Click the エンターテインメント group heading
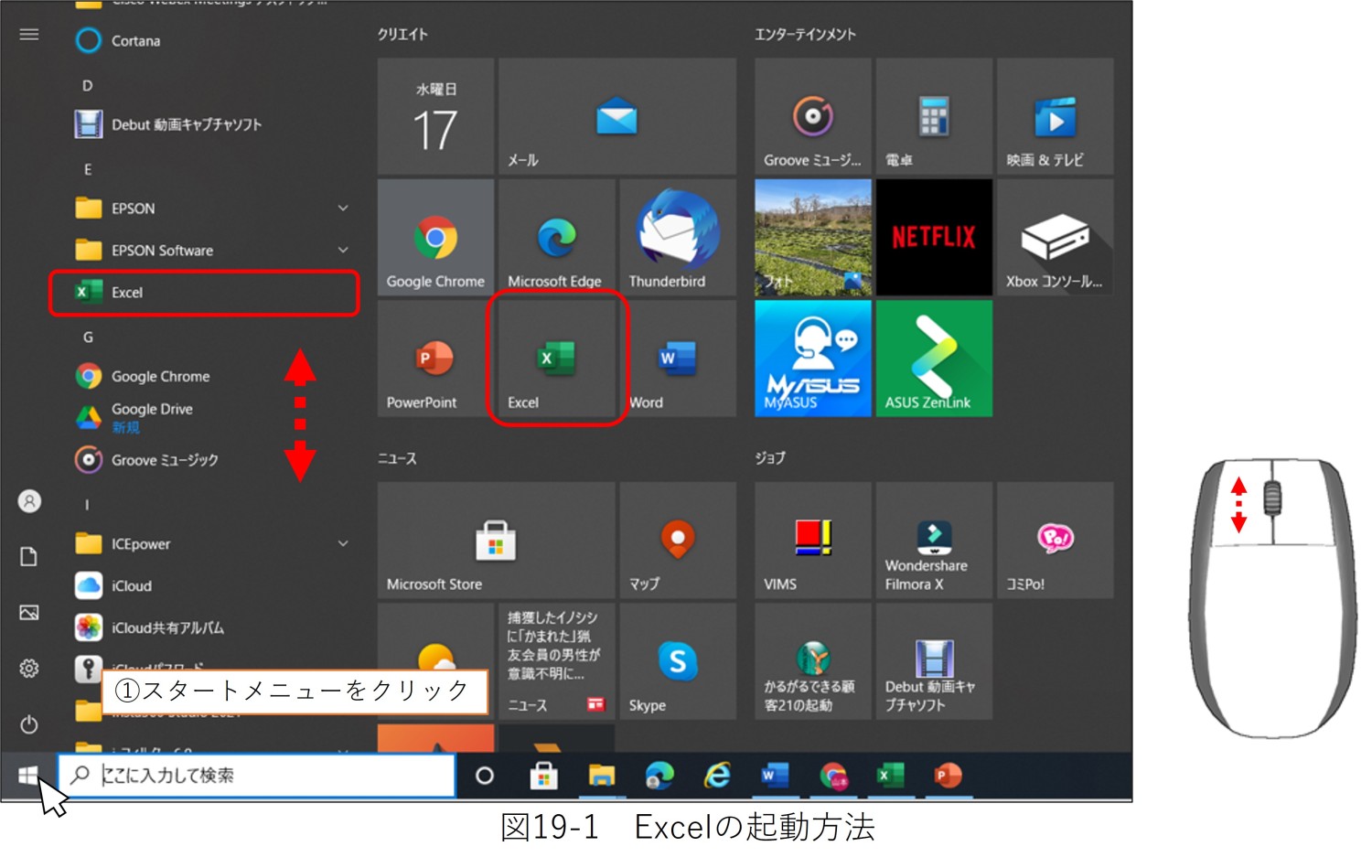1372x868 pixels. click(x=805, y=35)
